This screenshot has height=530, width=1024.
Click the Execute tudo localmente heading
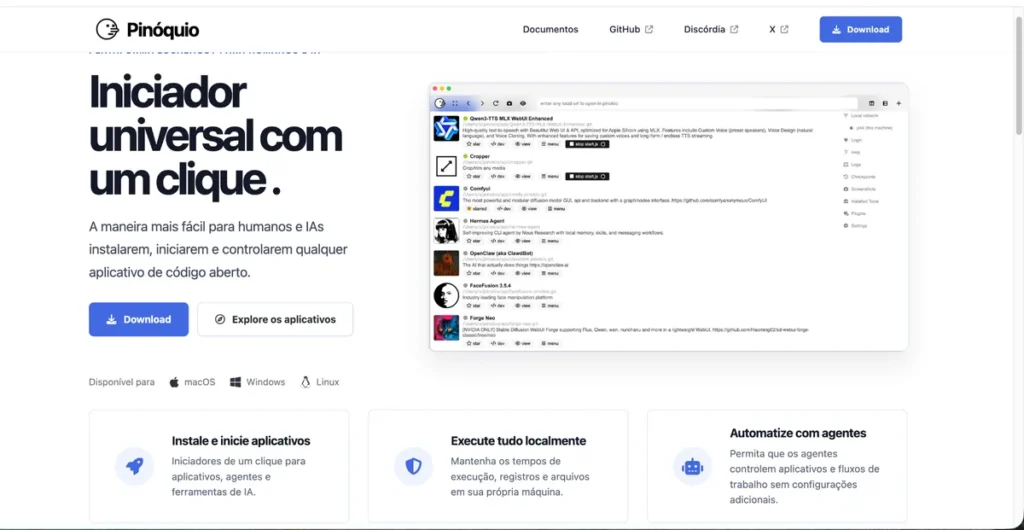pyautogui.click(x=518, y=441)
